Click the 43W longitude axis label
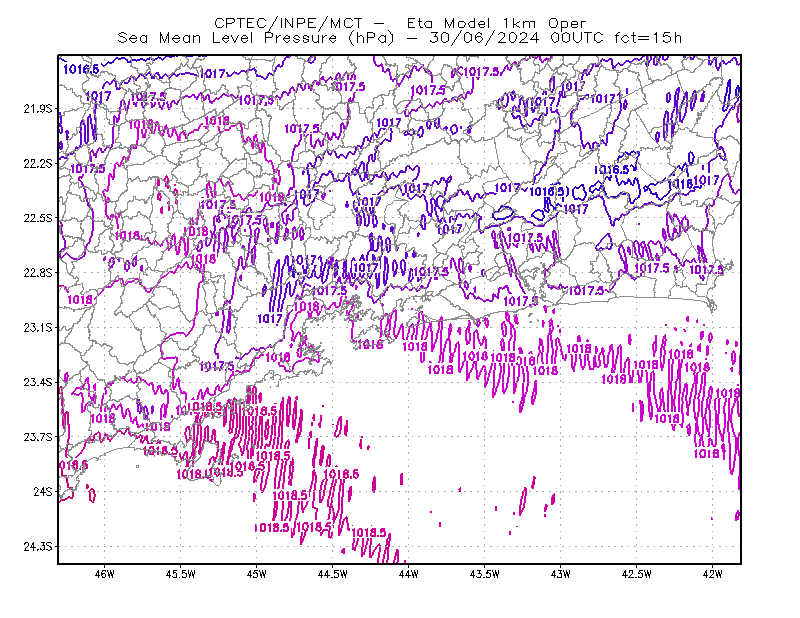Image resolution: width=800 pixels, height=618 pixels. coord(561,574)
